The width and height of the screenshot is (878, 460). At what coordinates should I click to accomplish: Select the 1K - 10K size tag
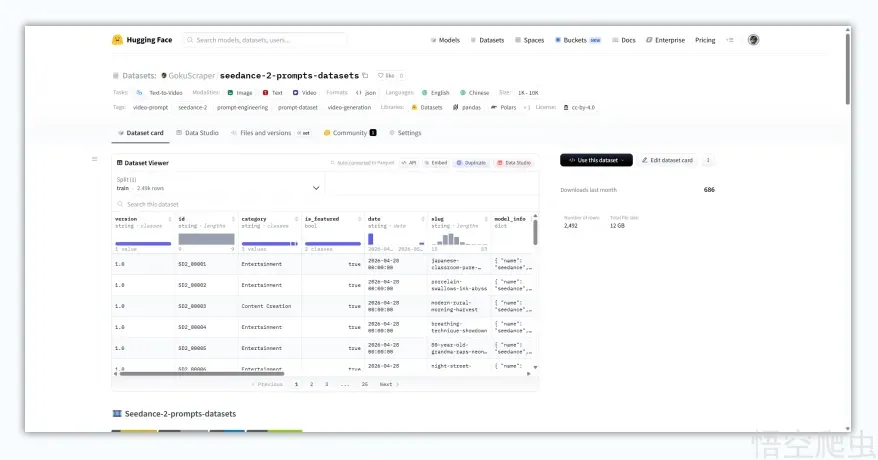(527, 93)
